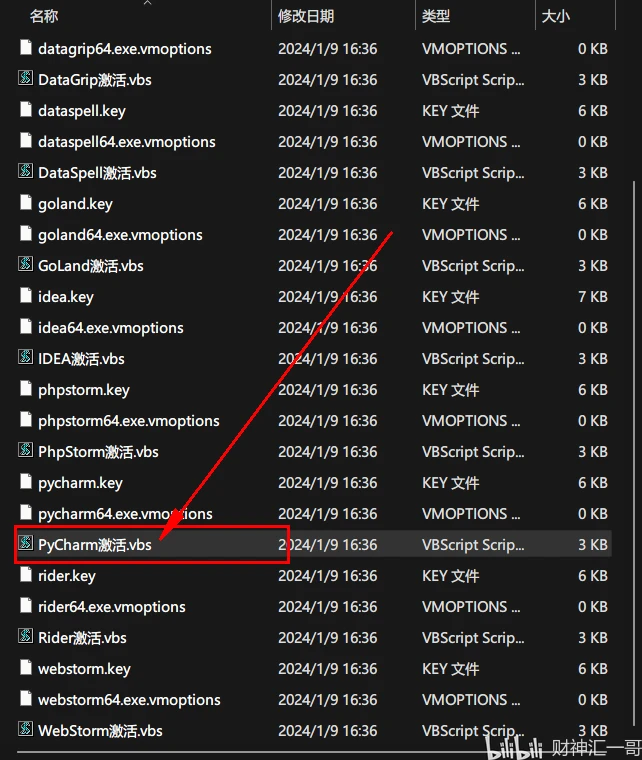Select the file name DataSpell激活.vbs

tap(97, 173)
